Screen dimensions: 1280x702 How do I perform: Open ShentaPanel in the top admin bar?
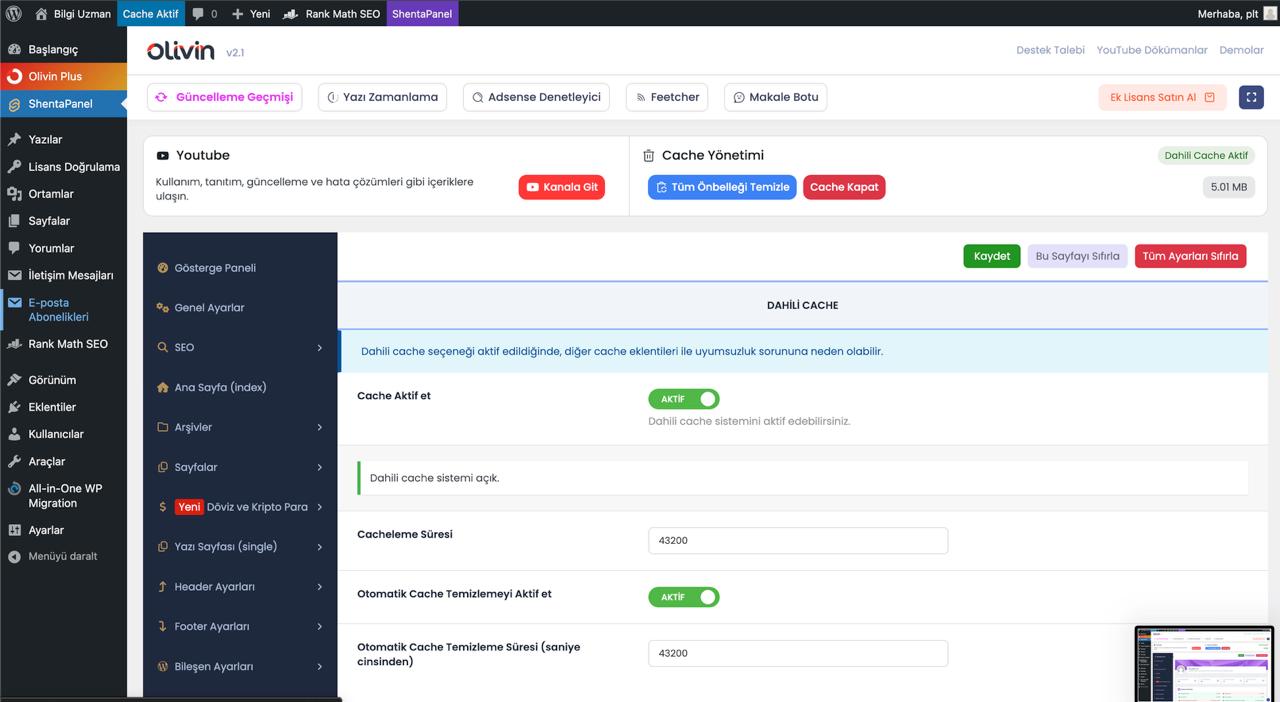point(421,14)
